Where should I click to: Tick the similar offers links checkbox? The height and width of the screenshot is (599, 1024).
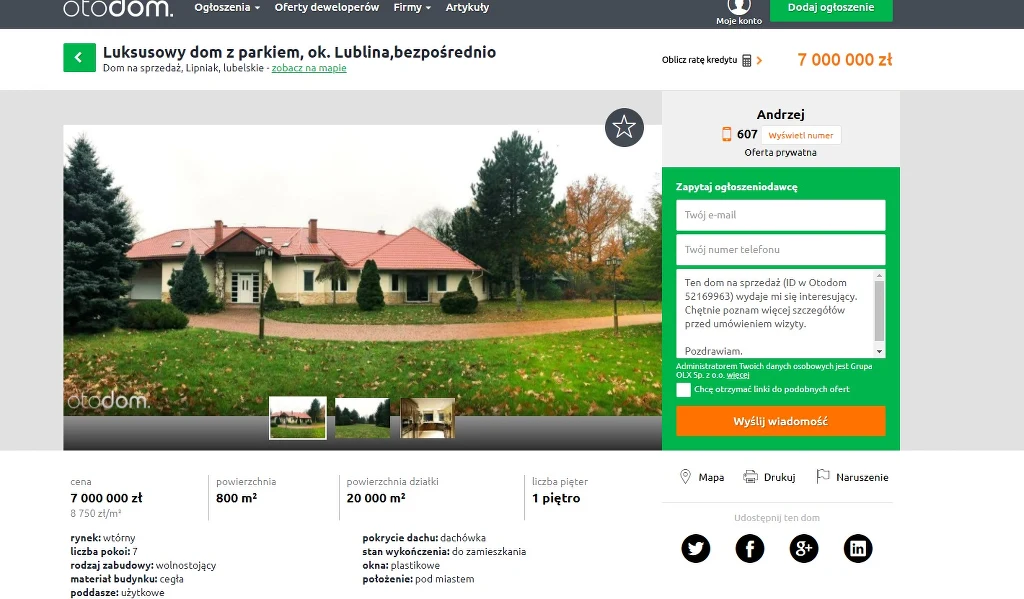pyautogui.click(x=683, y=390)
